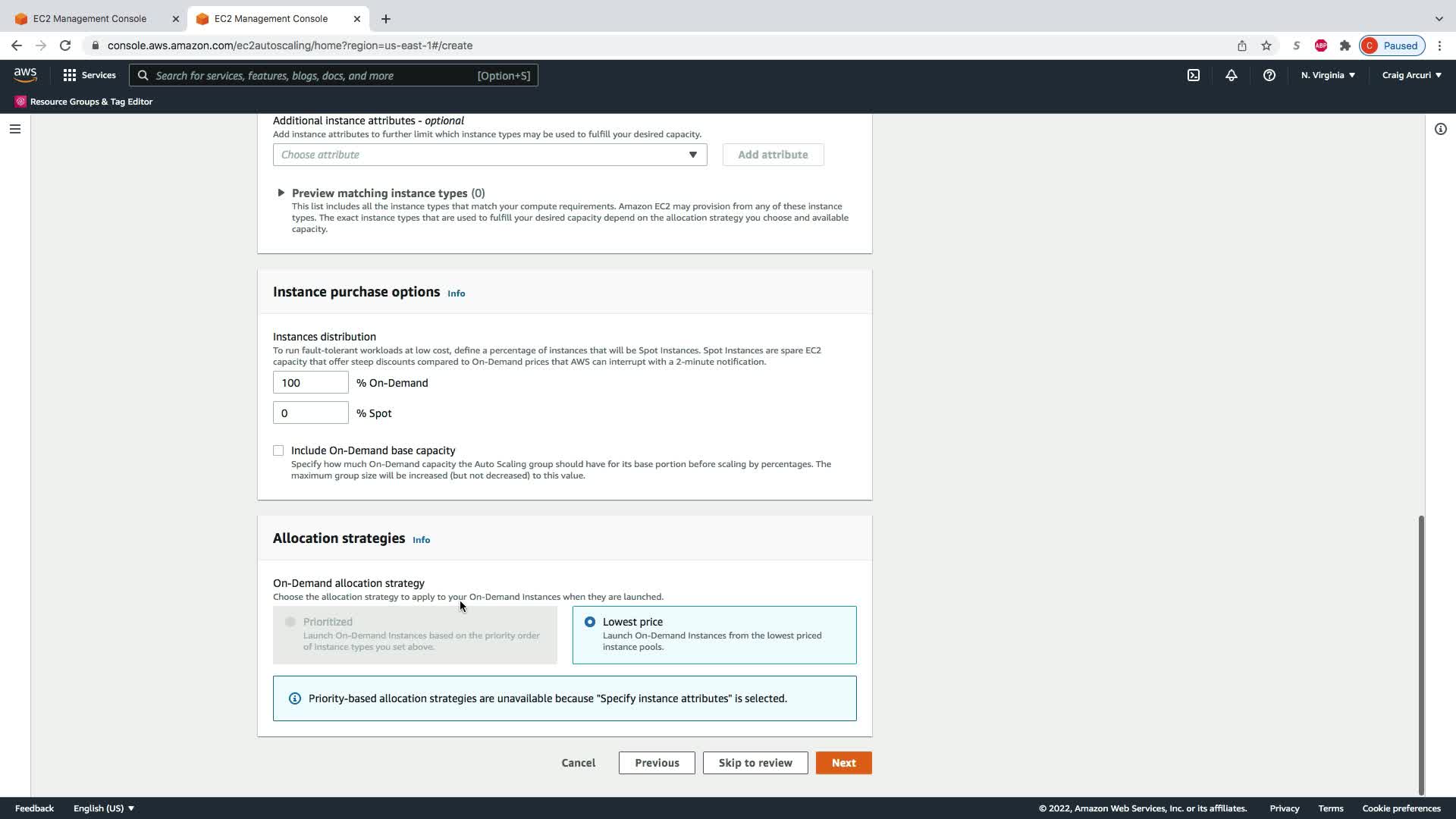Open the N. Virginia region dropdown
Image resolution: width=1456 pixels, height=819 pixels.
coord(1328,75)
